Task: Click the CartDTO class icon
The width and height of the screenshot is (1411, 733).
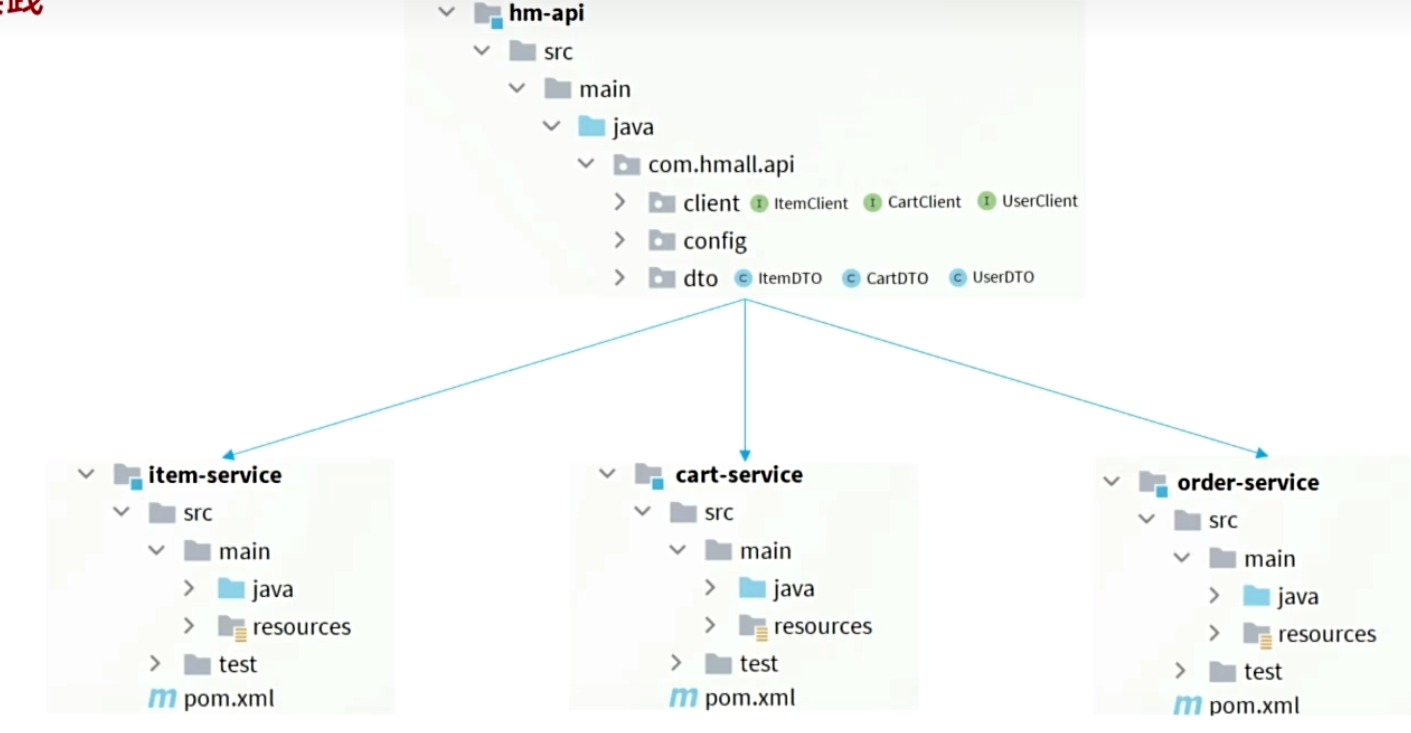Action: tap(851, 279)
